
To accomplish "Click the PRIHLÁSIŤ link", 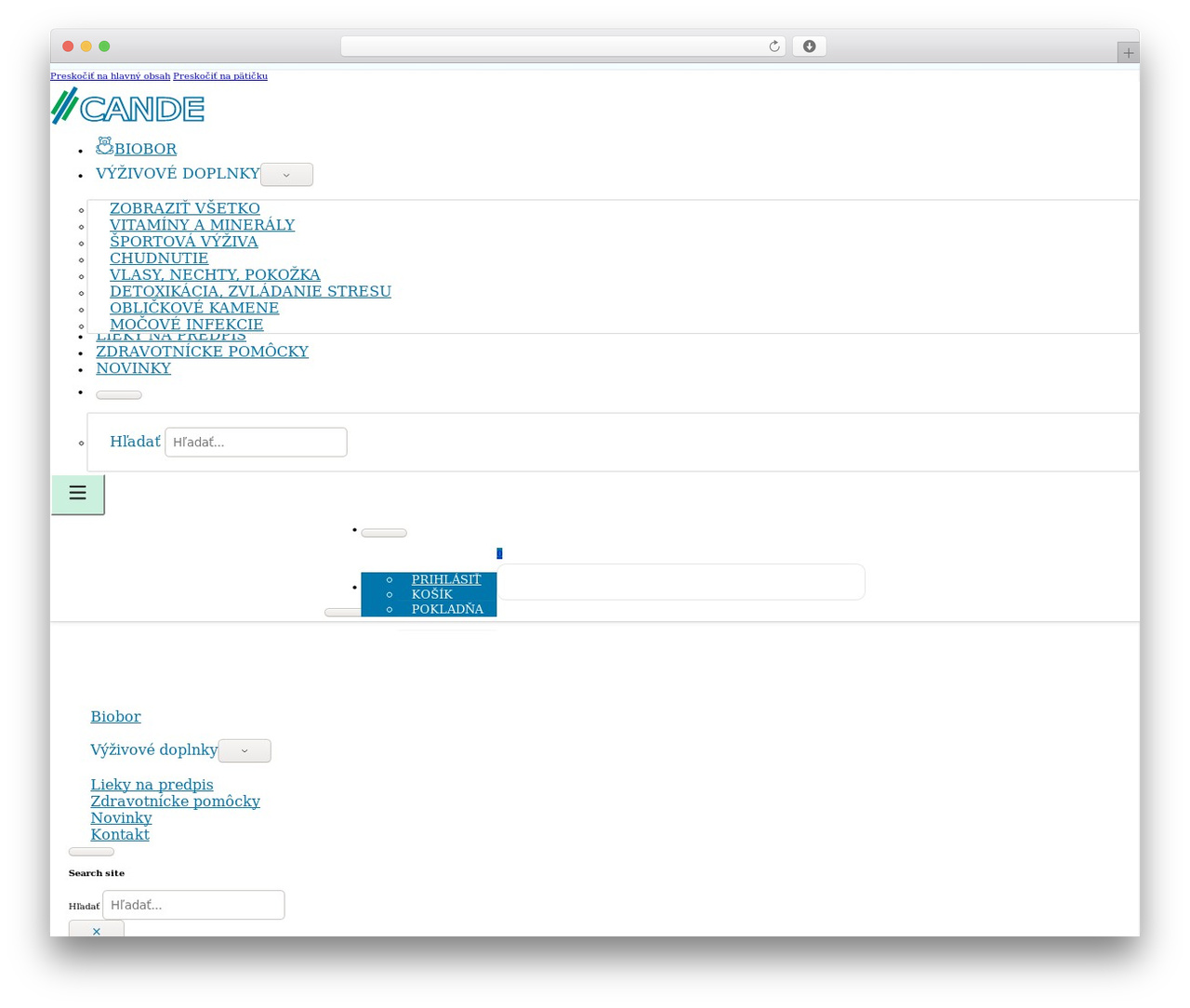I will 446,579.
